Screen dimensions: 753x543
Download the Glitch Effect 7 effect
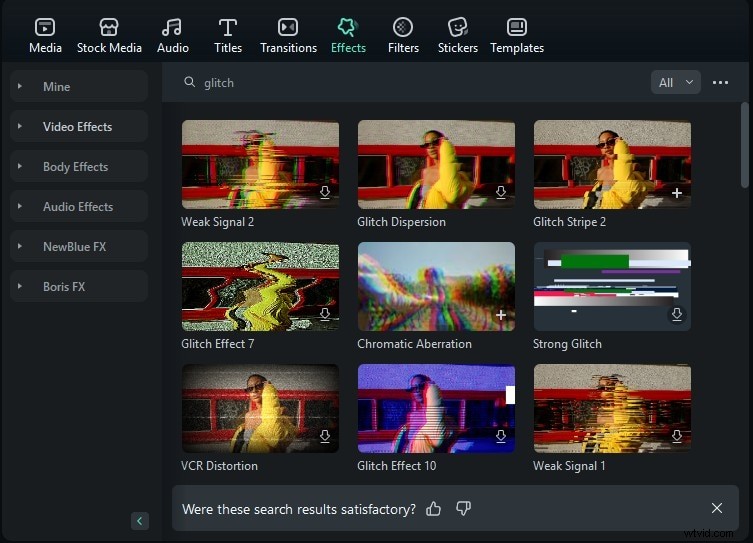pos(325,314)
